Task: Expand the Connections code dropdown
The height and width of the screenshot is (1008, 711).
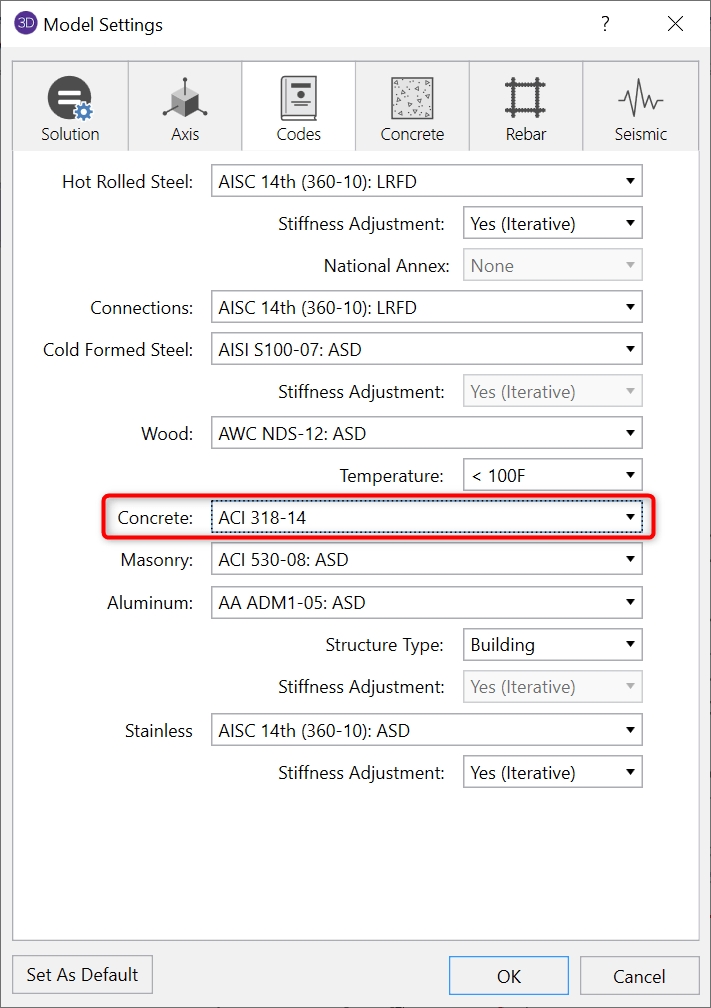Action: pos(630,306)
